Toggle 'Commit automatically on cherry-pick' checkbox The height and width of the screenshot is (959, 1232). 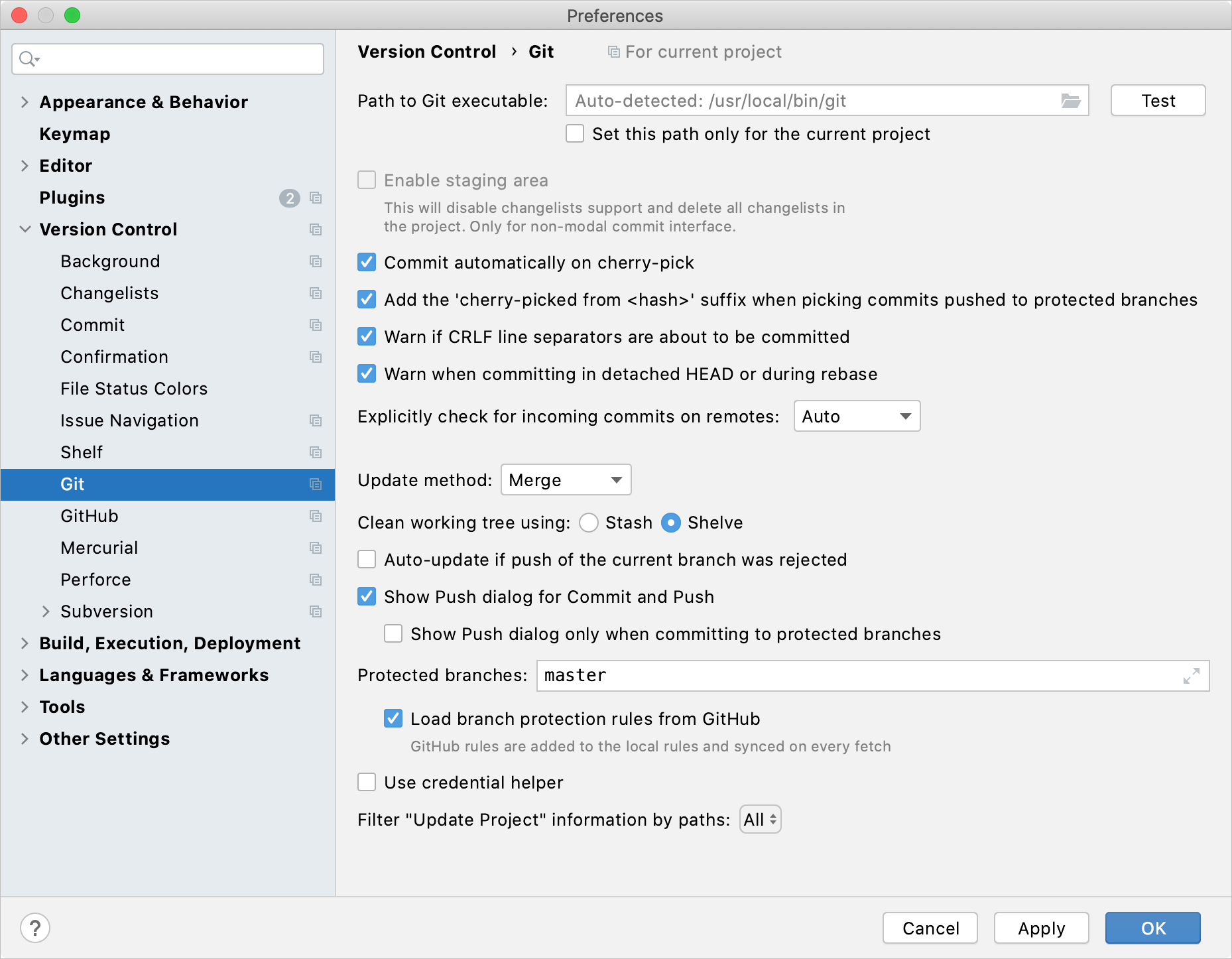pyautogui.click(x=367, y=263)
